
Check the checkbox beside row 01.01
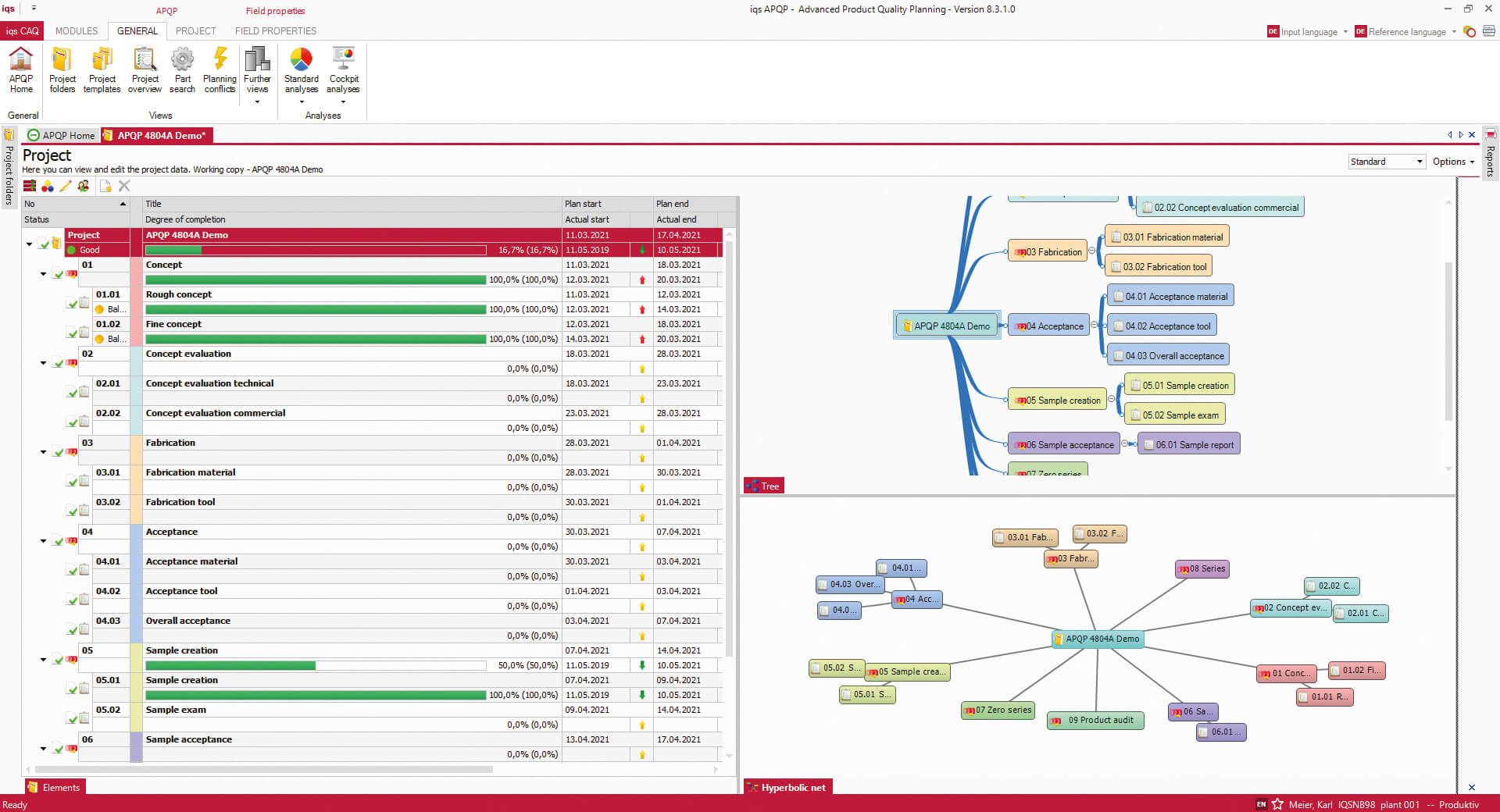[71, 304]
